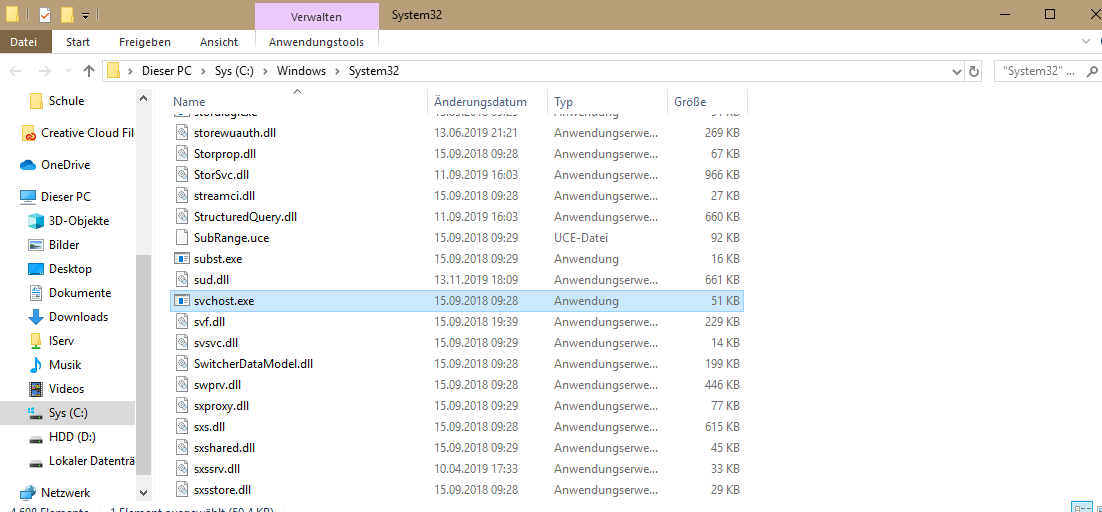Select the HDD (D:) drive icon

[x=36, y=438]
